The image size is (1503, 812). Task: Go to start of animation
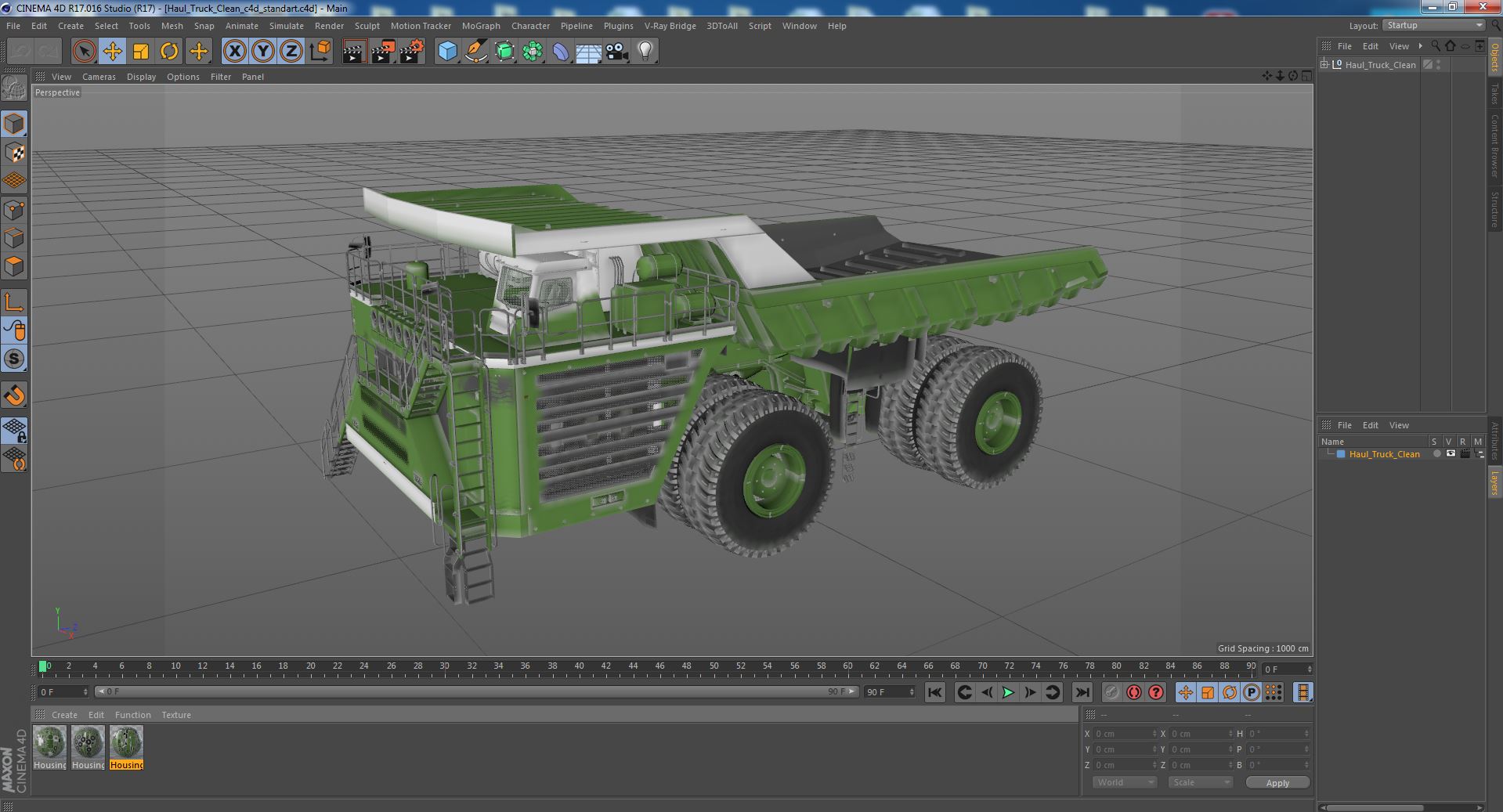934,692
